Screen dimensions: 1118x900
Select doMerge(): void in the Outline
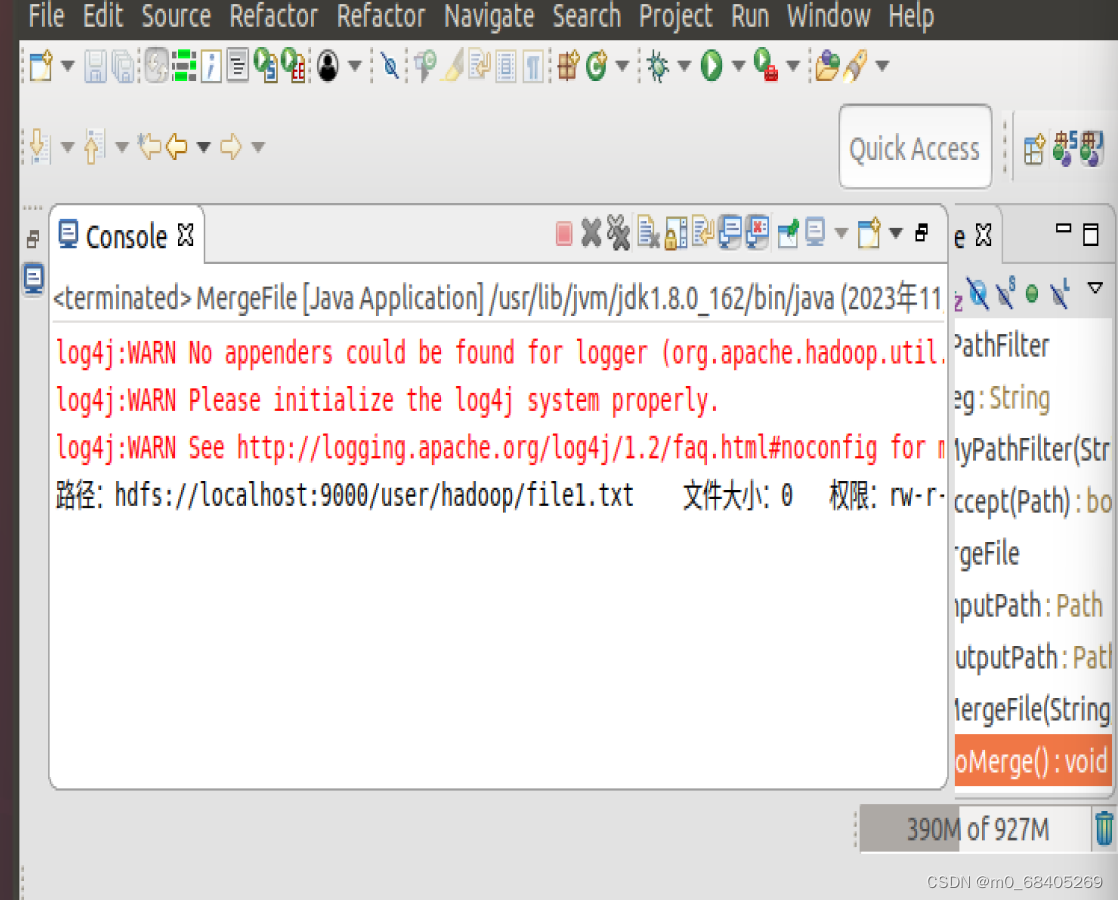point(1035,761)
